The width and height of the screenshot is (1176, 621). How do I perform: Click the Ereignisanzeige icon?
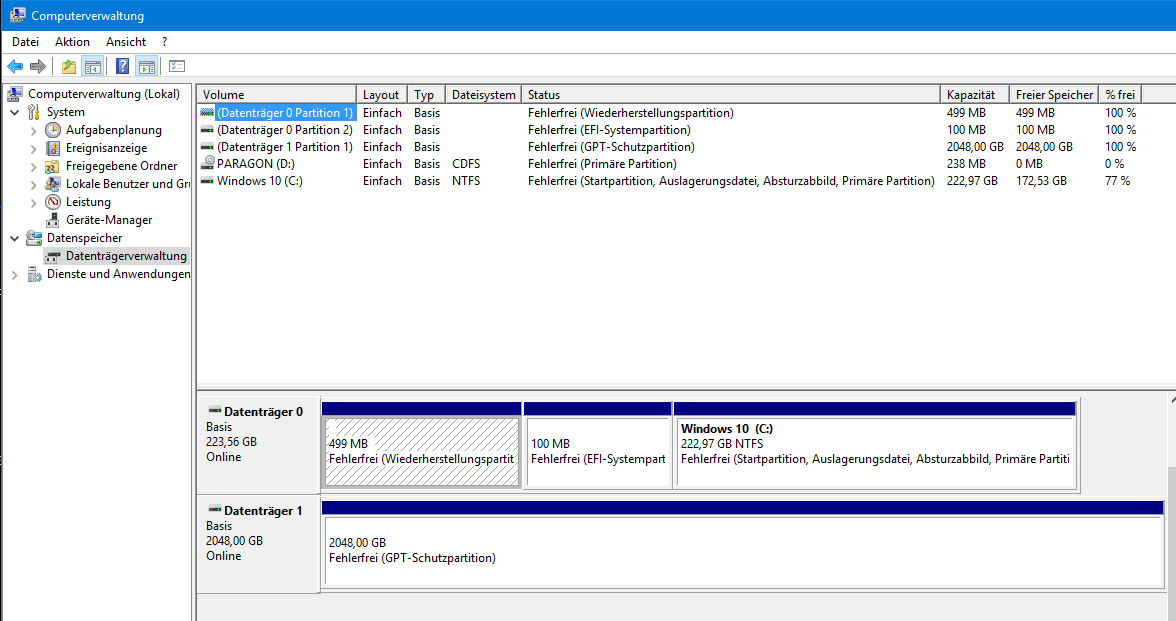coord(52,148)
